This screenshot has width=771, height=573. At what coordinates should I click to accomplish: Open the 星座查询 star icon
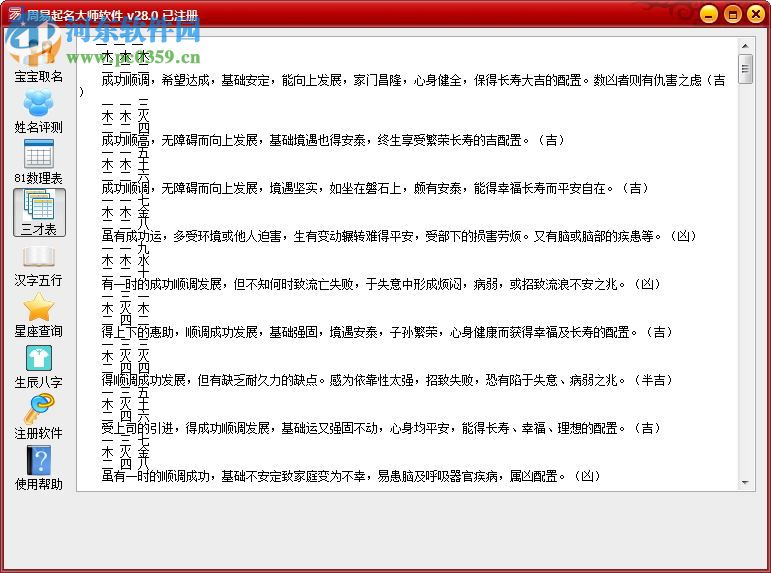pyautogui.click(x=38, y=315)
